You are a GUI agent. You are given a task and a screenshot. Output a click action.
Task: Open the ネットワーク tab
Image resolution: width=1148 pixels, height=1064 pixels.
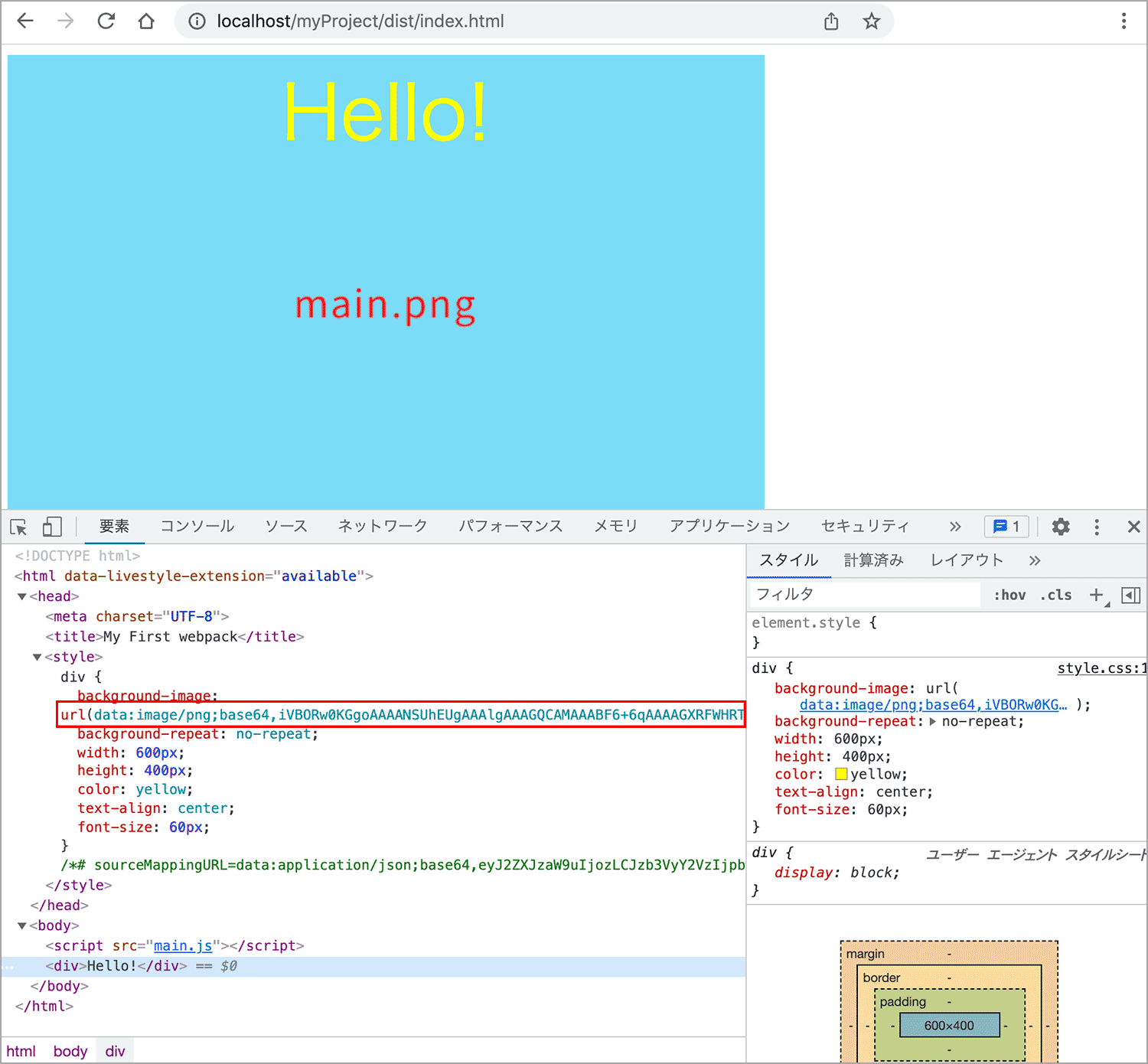pyautogui.click(x=383, y=527)
